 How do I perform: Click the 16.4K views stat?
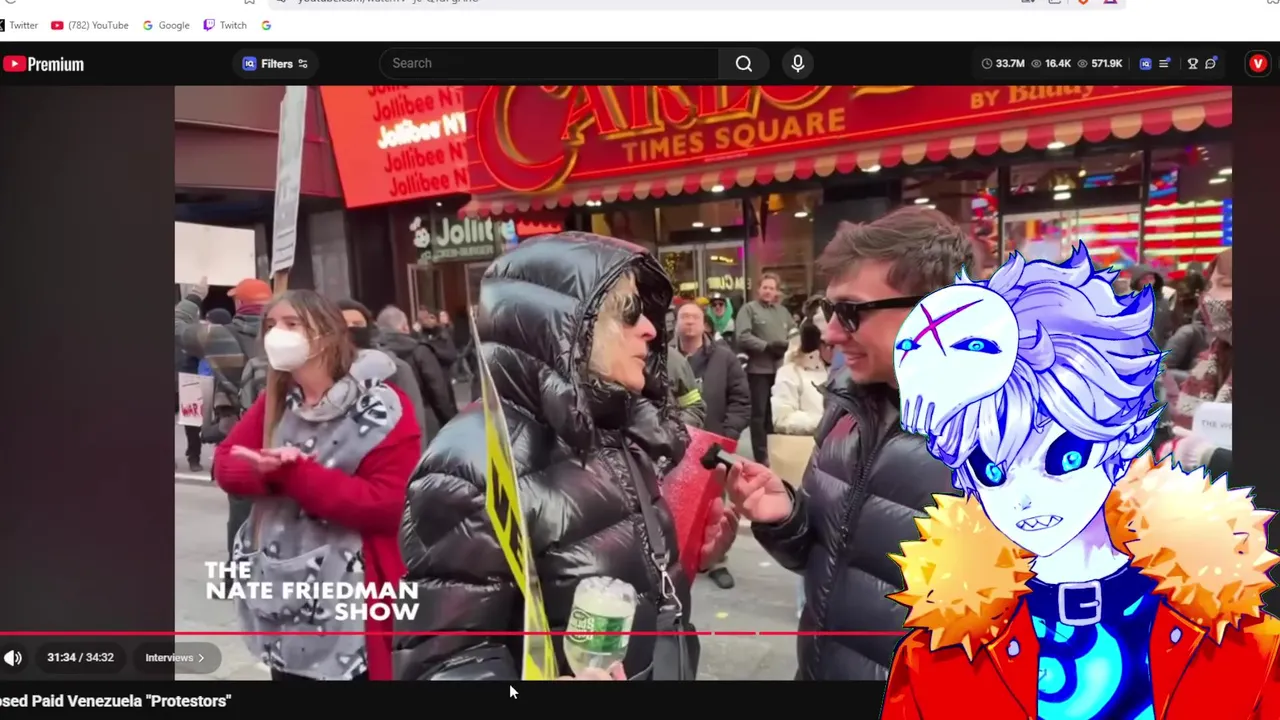1051,63
